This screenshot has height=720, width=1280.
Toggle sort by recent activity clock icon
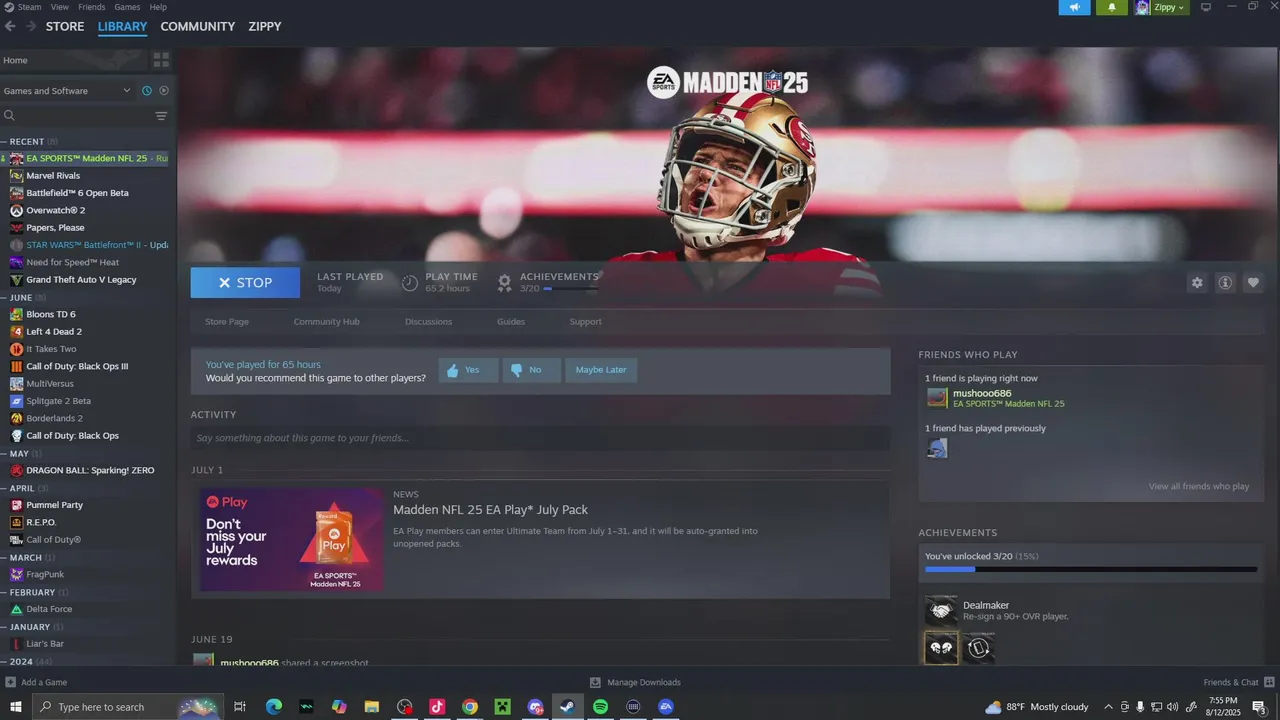(x=147, y=91)
